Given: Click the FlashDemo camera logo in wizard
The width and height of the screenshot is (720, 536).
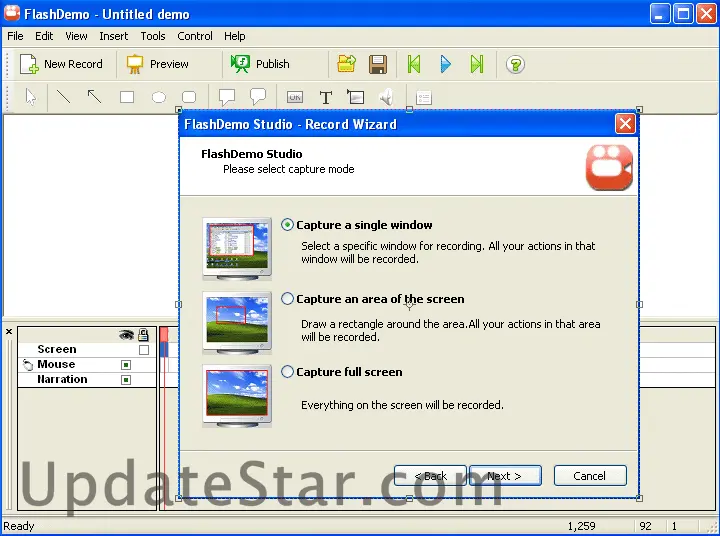Looking at the screenshot, I should point(609,167).
